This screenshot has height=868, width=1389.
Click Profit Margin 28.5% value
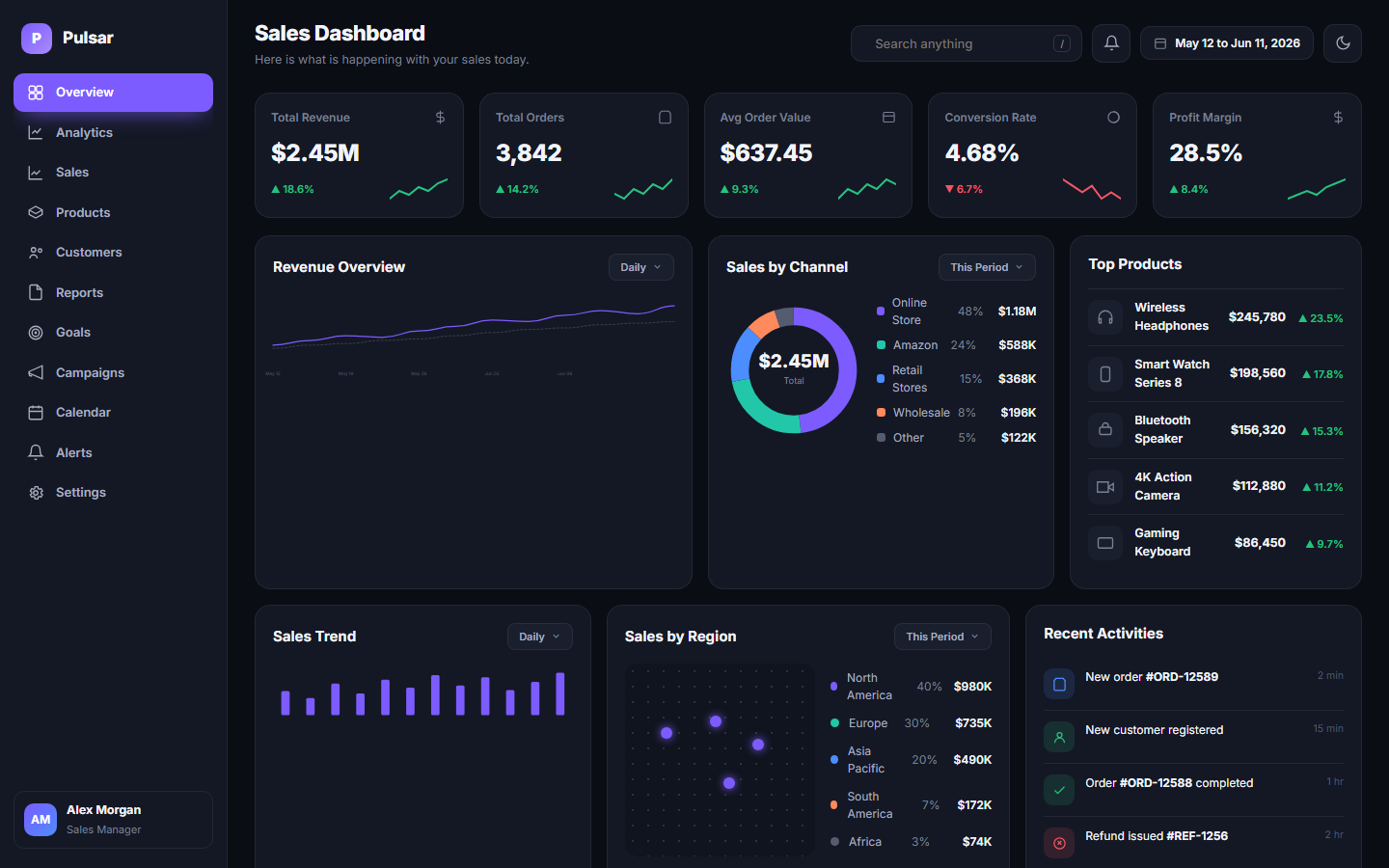point(1206,152)
